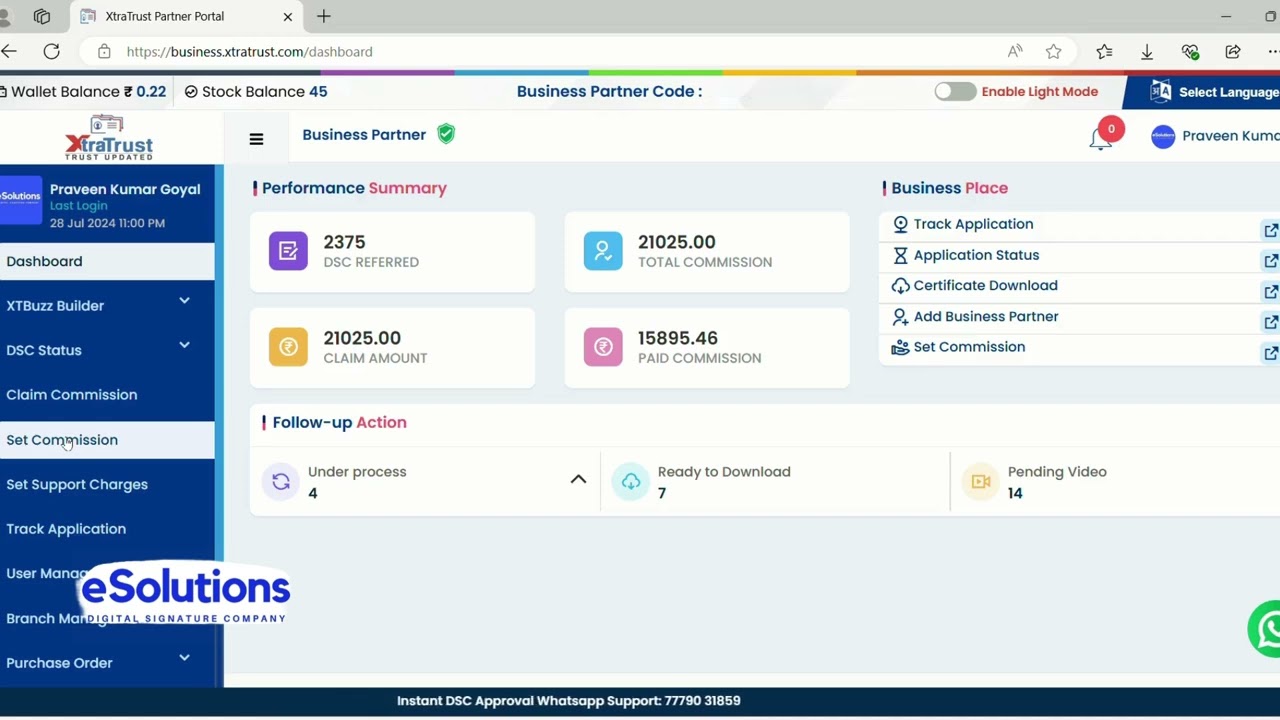View site information lock icon
Viewport: 1280px width, 720px height.
click(104, 51)
